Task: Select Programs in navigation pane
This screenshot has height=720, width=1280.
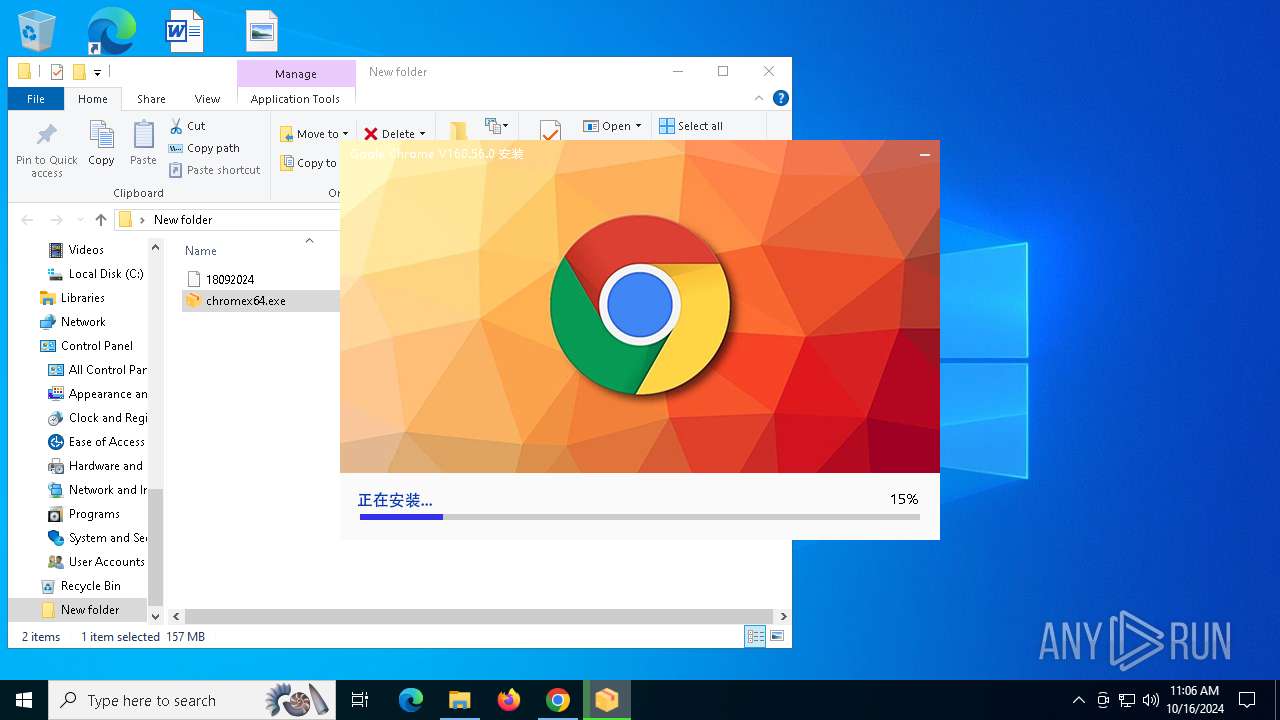Action: [94, 514]
